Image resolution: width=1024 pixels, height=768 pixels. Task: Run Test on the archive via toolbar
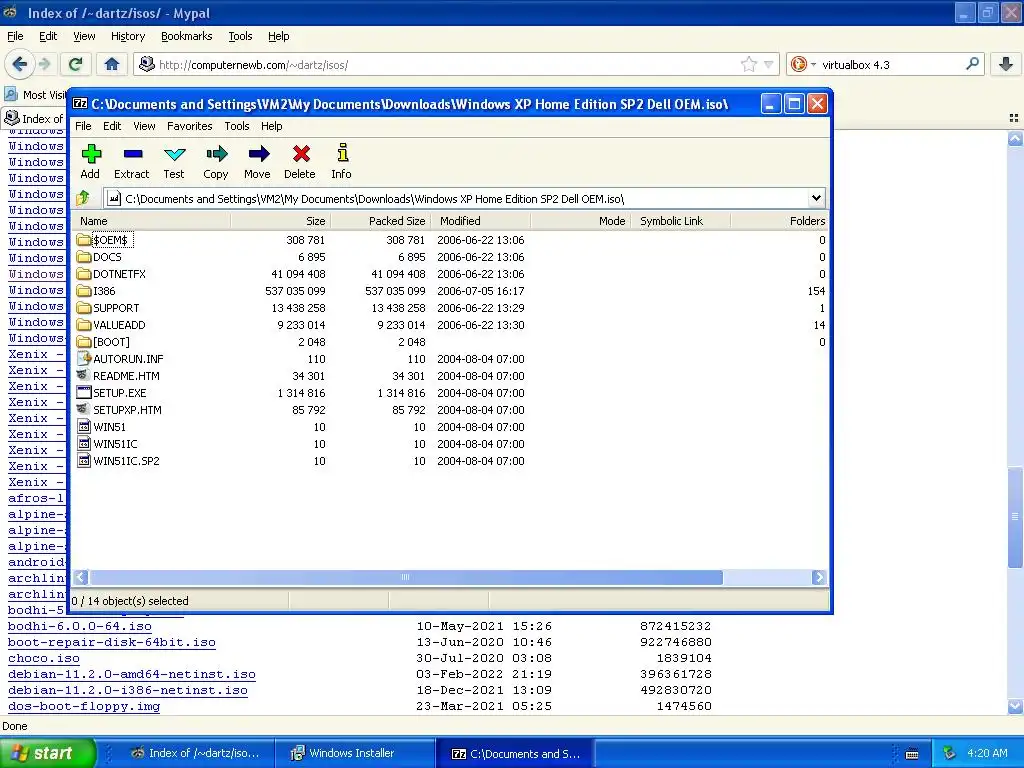tap(174, 161)
